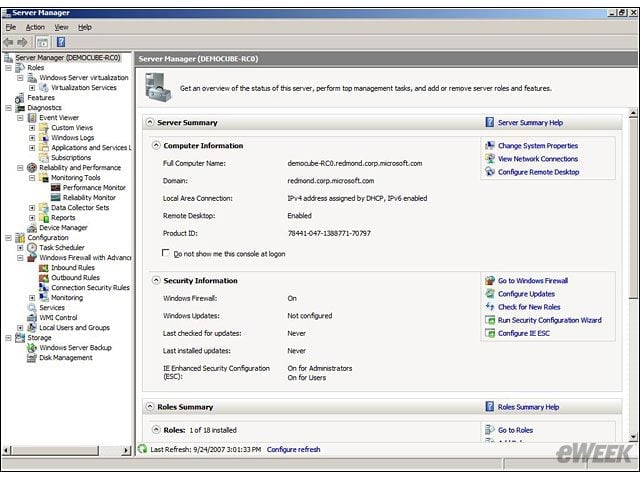Image resolution: width=640 pixels, height=480 pixels.
Task: Click the Task Scheduler clock icon
Action: pos(32,248)
